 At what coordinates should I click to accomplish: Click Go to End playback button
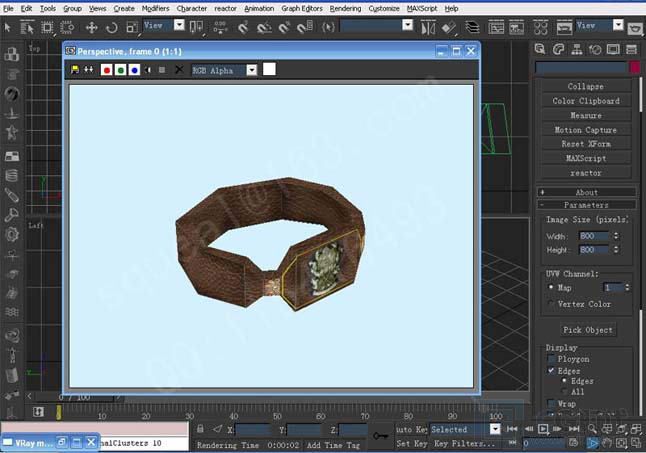click(x=574, y=429)
